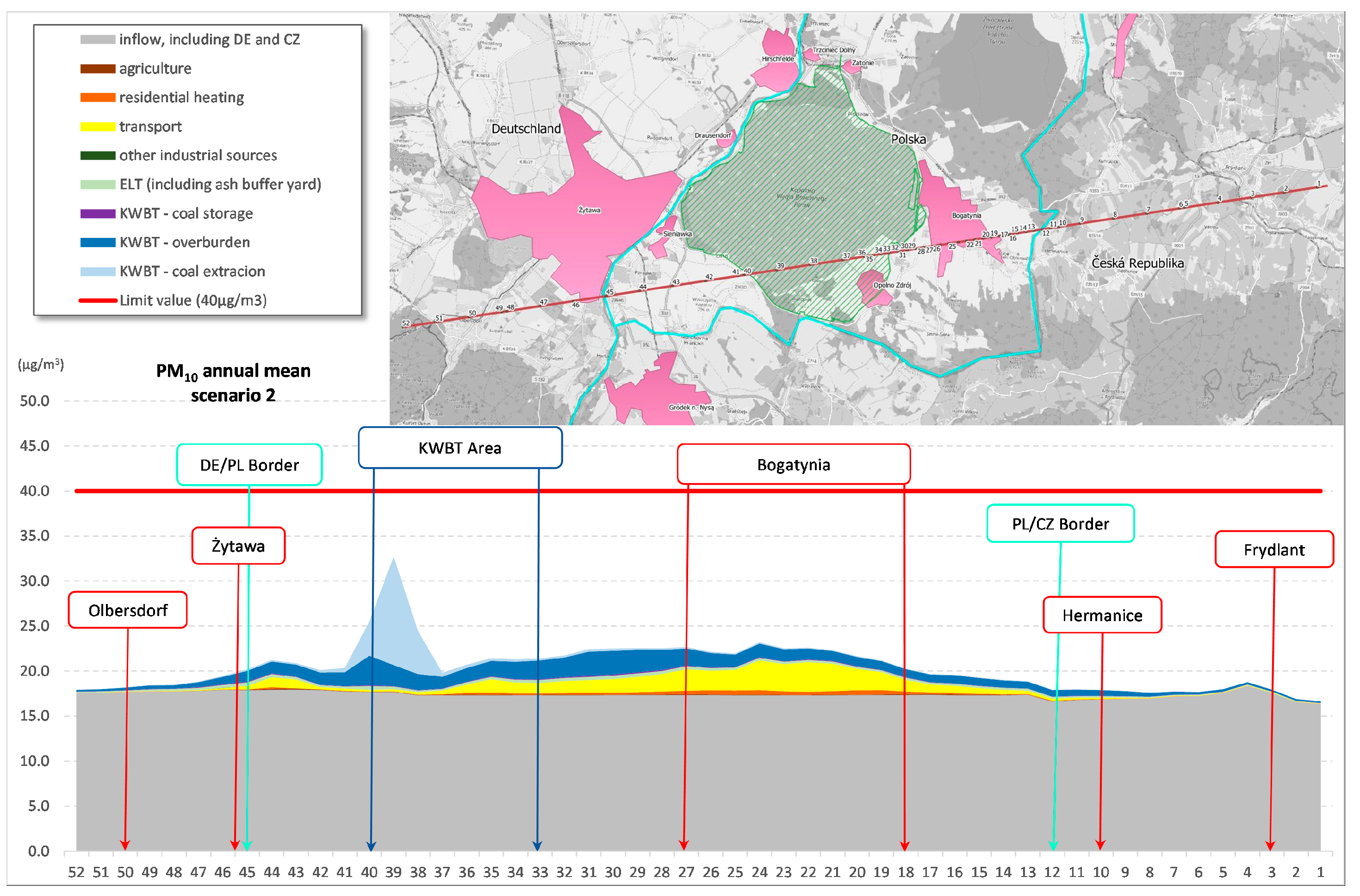
Task: Click the red Limit value legend line
Action: [98, 300]
